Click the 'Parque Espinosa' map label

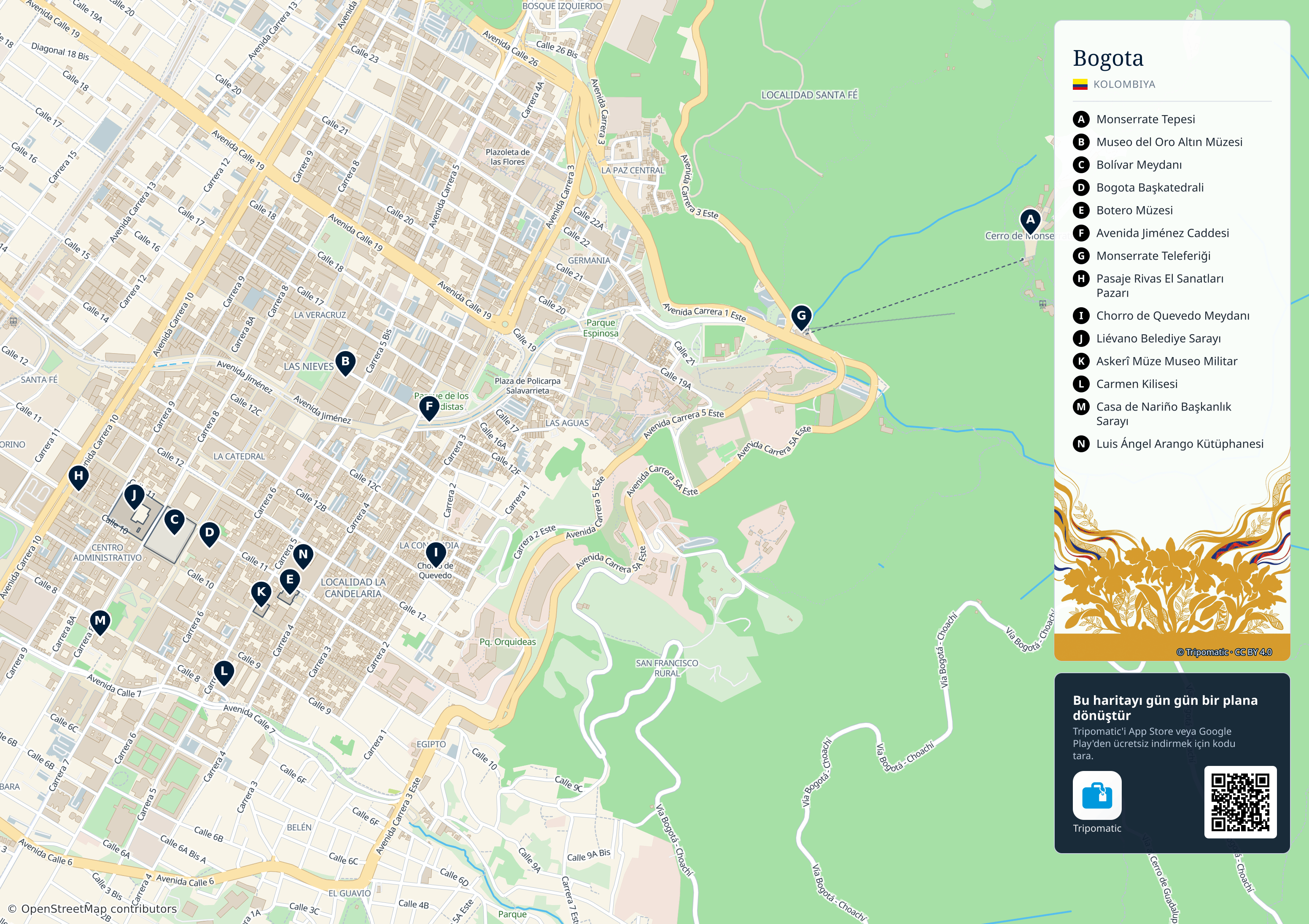point(601,328)
